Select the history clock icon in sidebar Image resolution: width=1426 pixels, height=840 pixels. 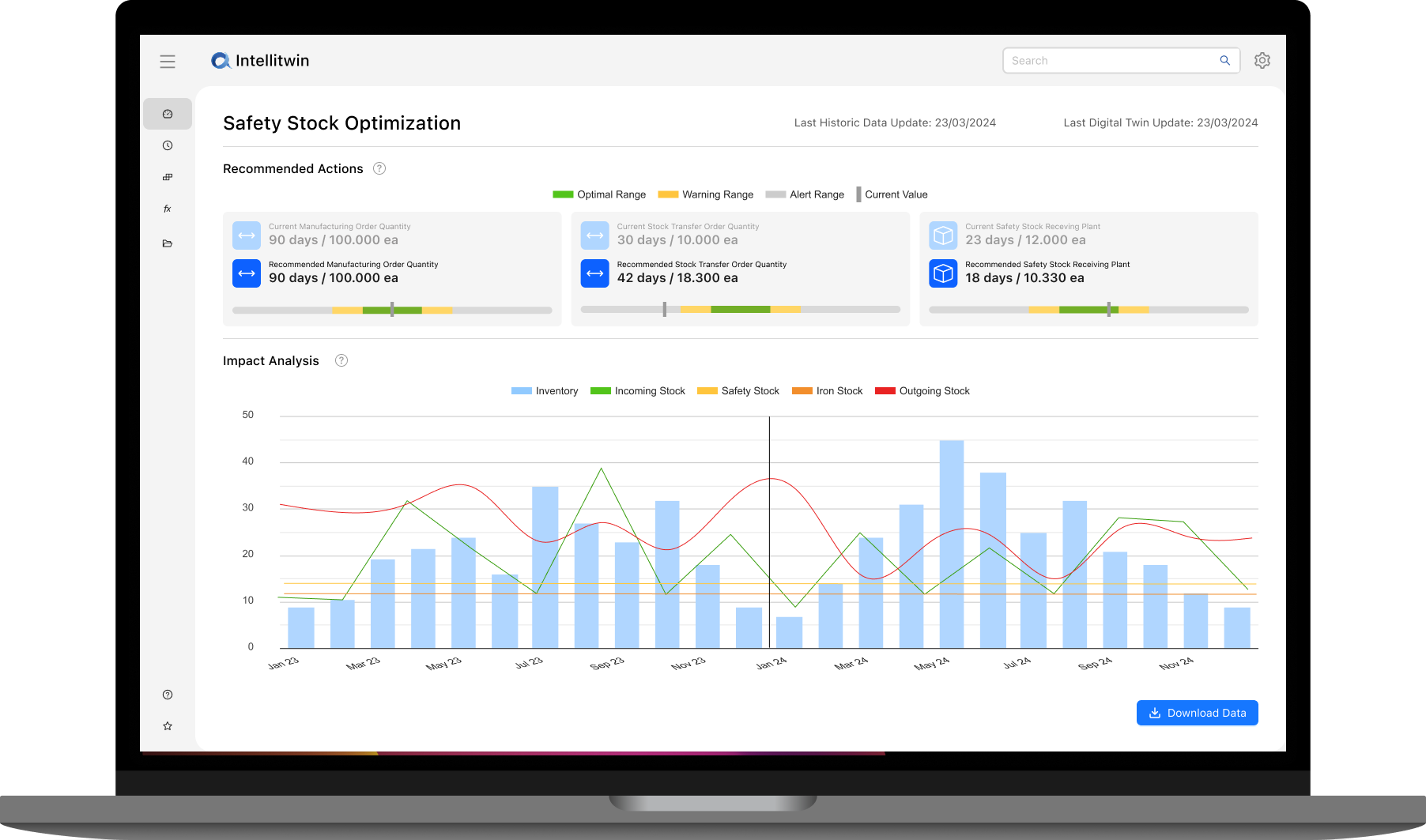coord(168,145)
